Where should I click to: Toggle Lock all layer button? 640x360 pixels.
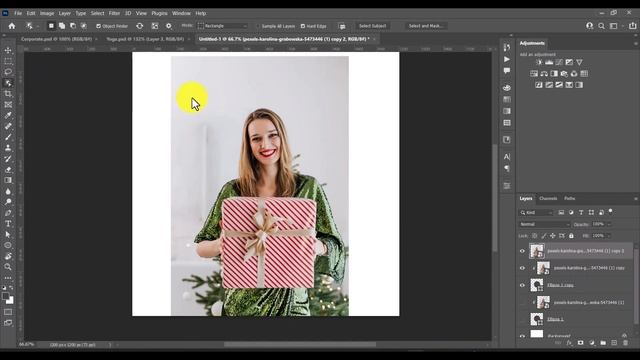tap(571, 236)
